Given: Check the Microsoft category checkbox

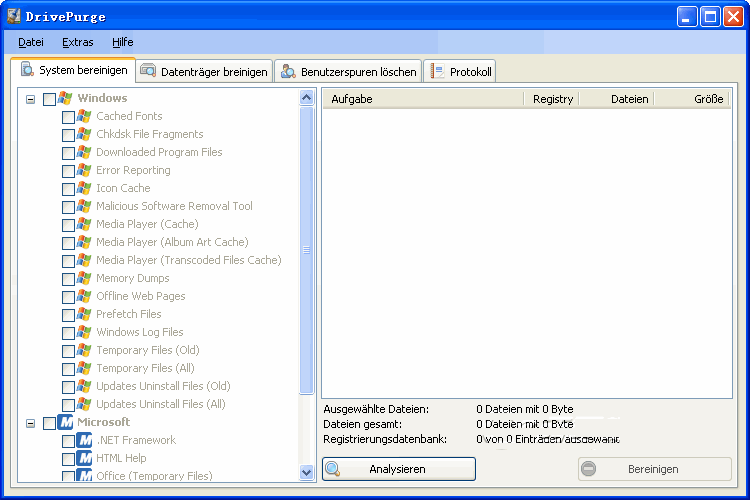Looking at the screenshot, I should click(49, 423).
